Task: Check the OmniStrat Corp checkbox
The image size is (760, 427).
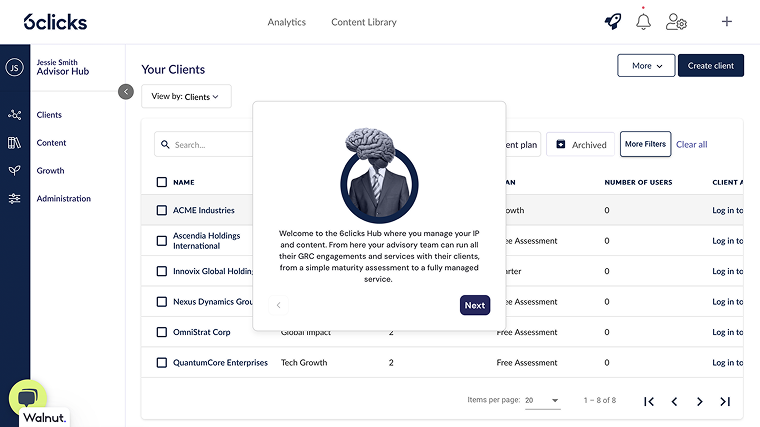Action: (162, 332)
